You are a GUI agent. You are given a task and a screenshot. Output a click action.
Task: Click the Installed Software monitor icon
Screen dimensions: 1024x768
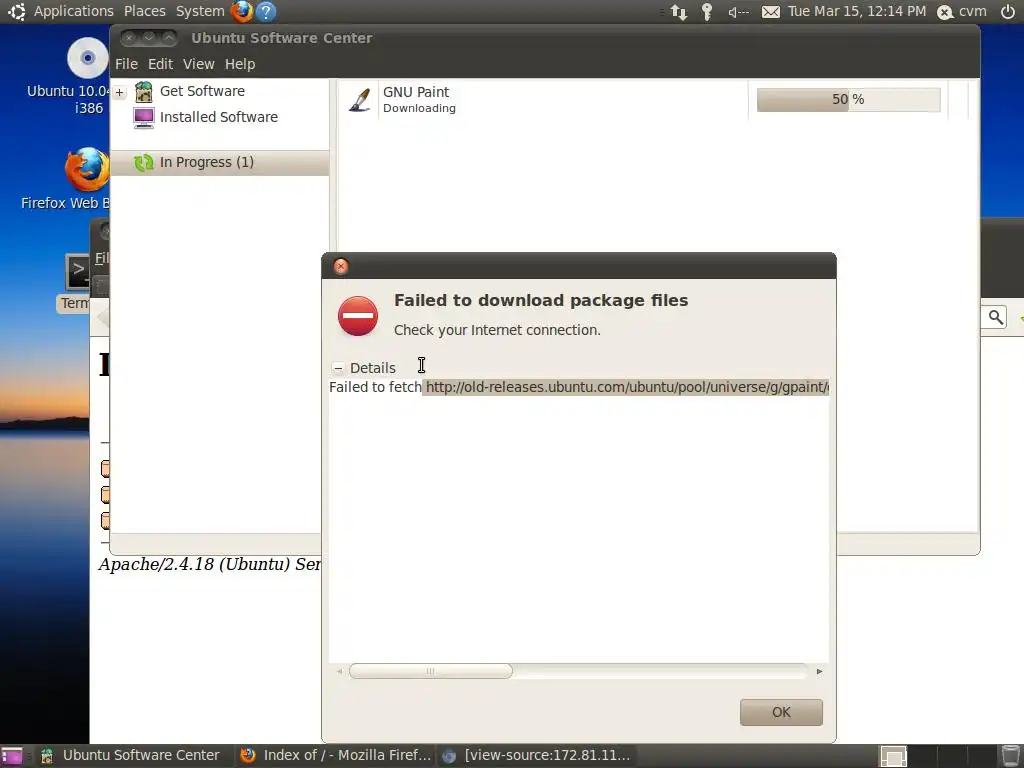(x=144, y=118)
